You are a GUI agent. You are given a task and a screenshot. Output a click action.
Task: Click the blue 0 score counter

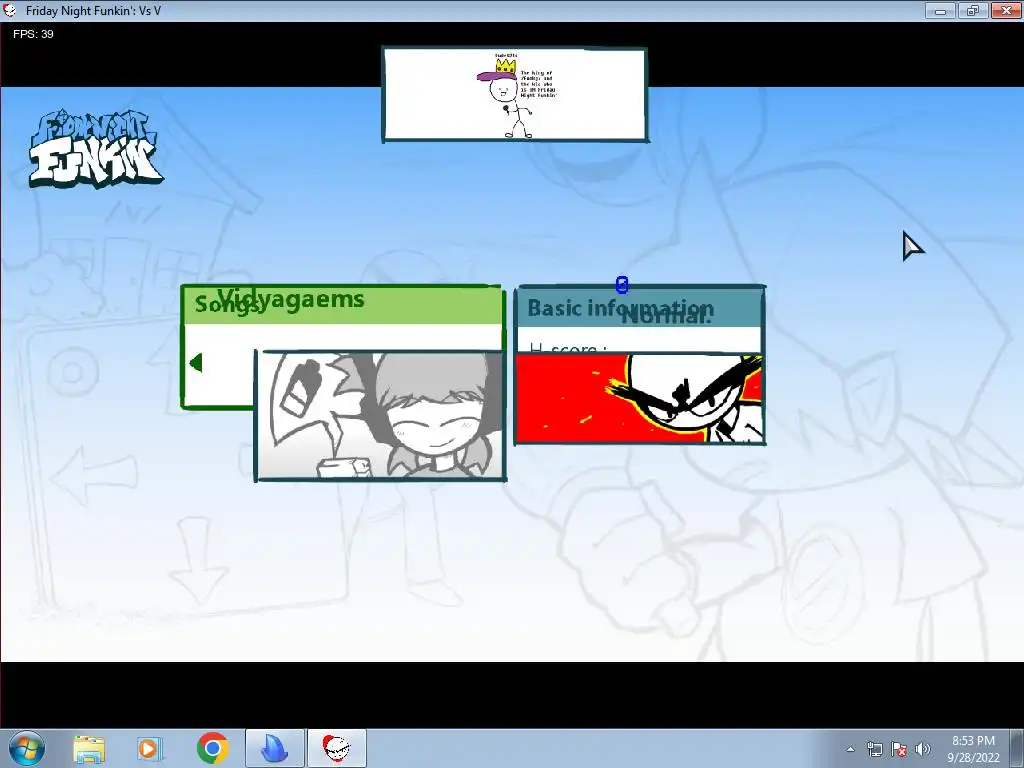[x=622, y=285]
